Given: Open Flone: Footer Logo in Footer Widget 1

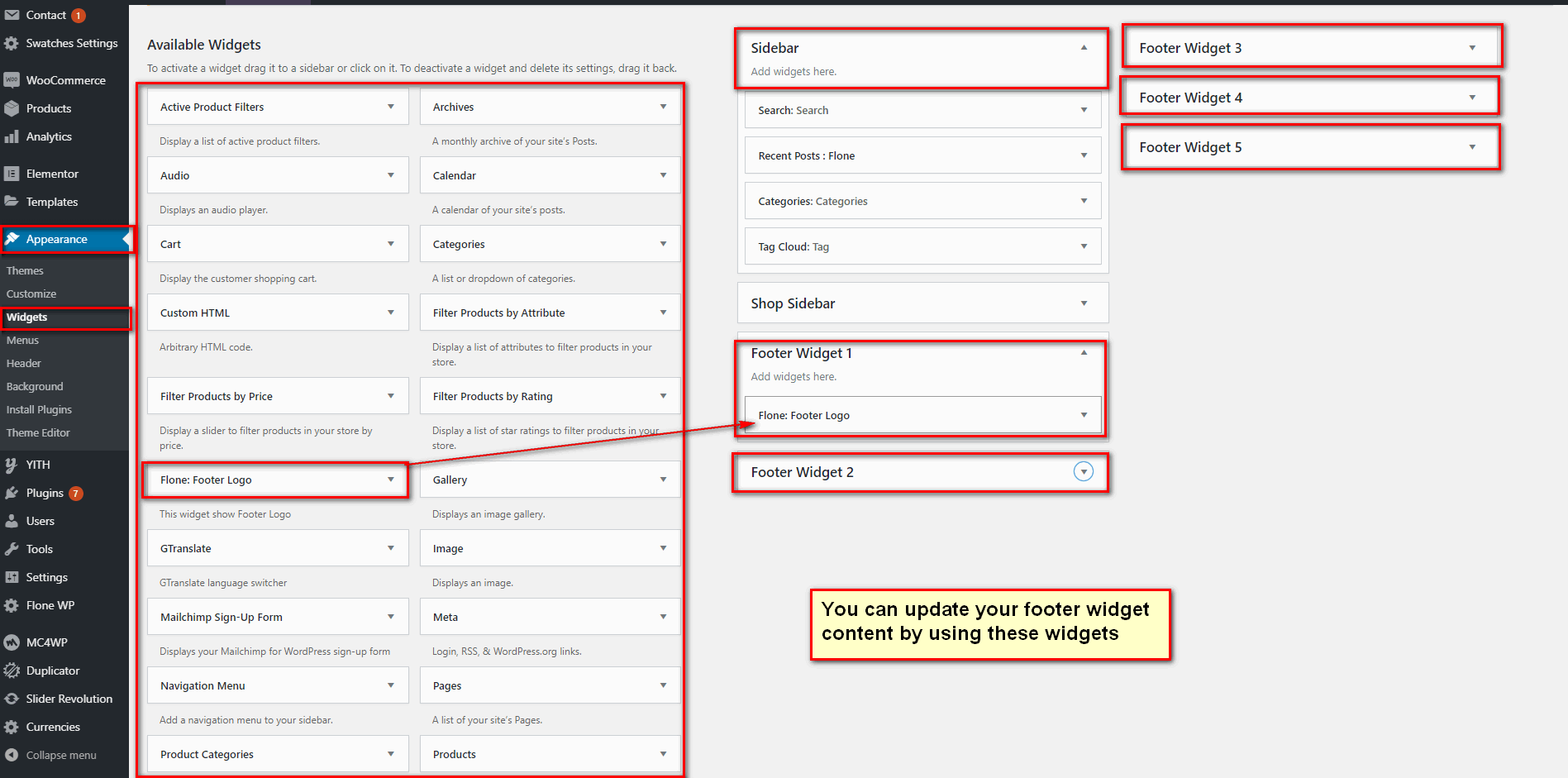Looking at the screenshot, I should (x=922, y=415).
